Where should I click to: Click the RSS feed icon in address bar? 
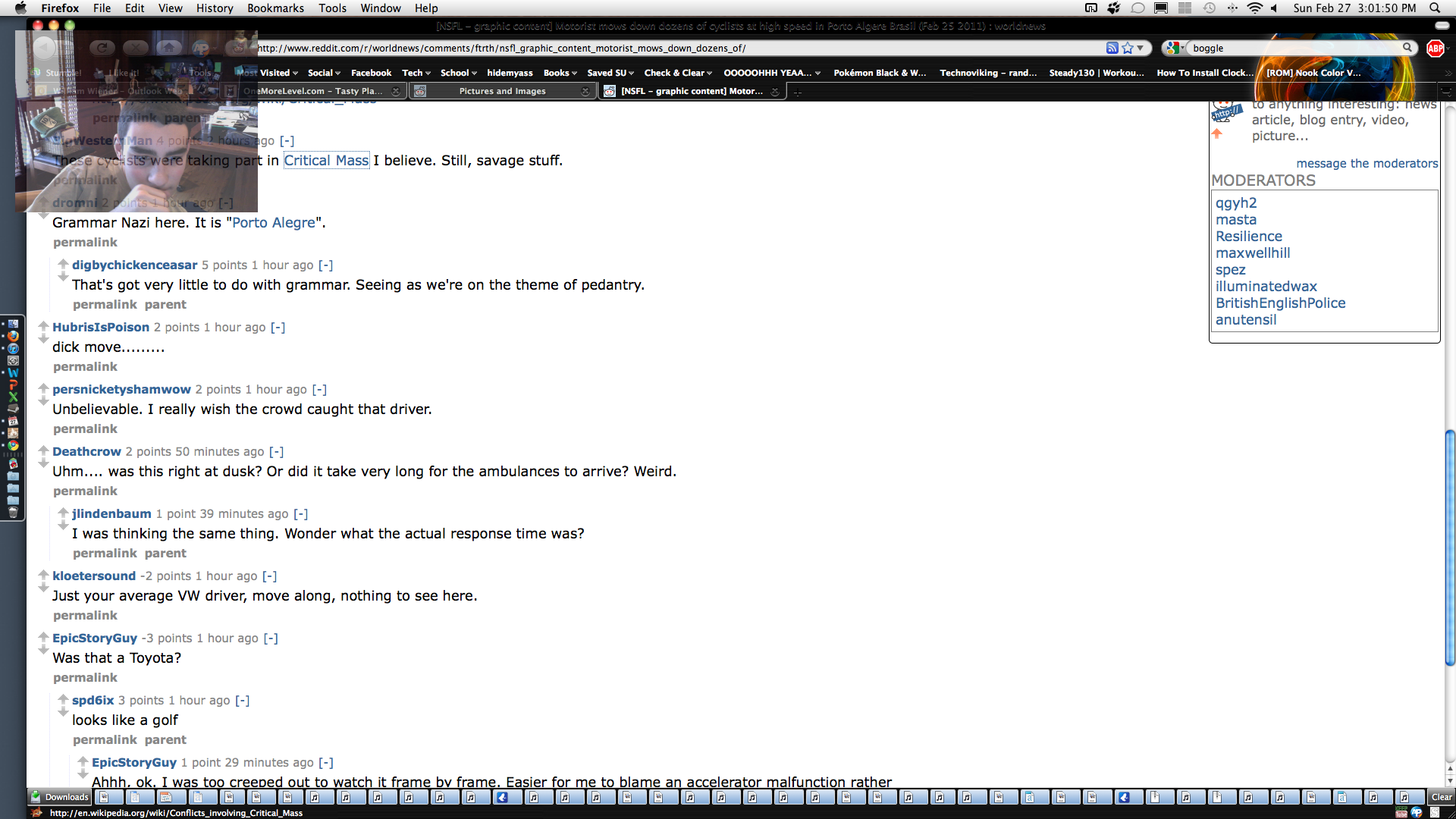1112,48
